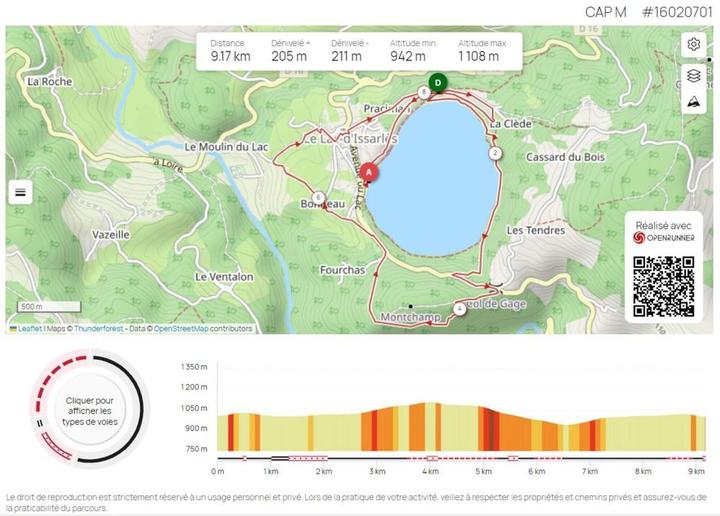The height and width of the screenshot is (516, 720).
Task: Open the Thunderforest attribution link
Action: [97, 329]
